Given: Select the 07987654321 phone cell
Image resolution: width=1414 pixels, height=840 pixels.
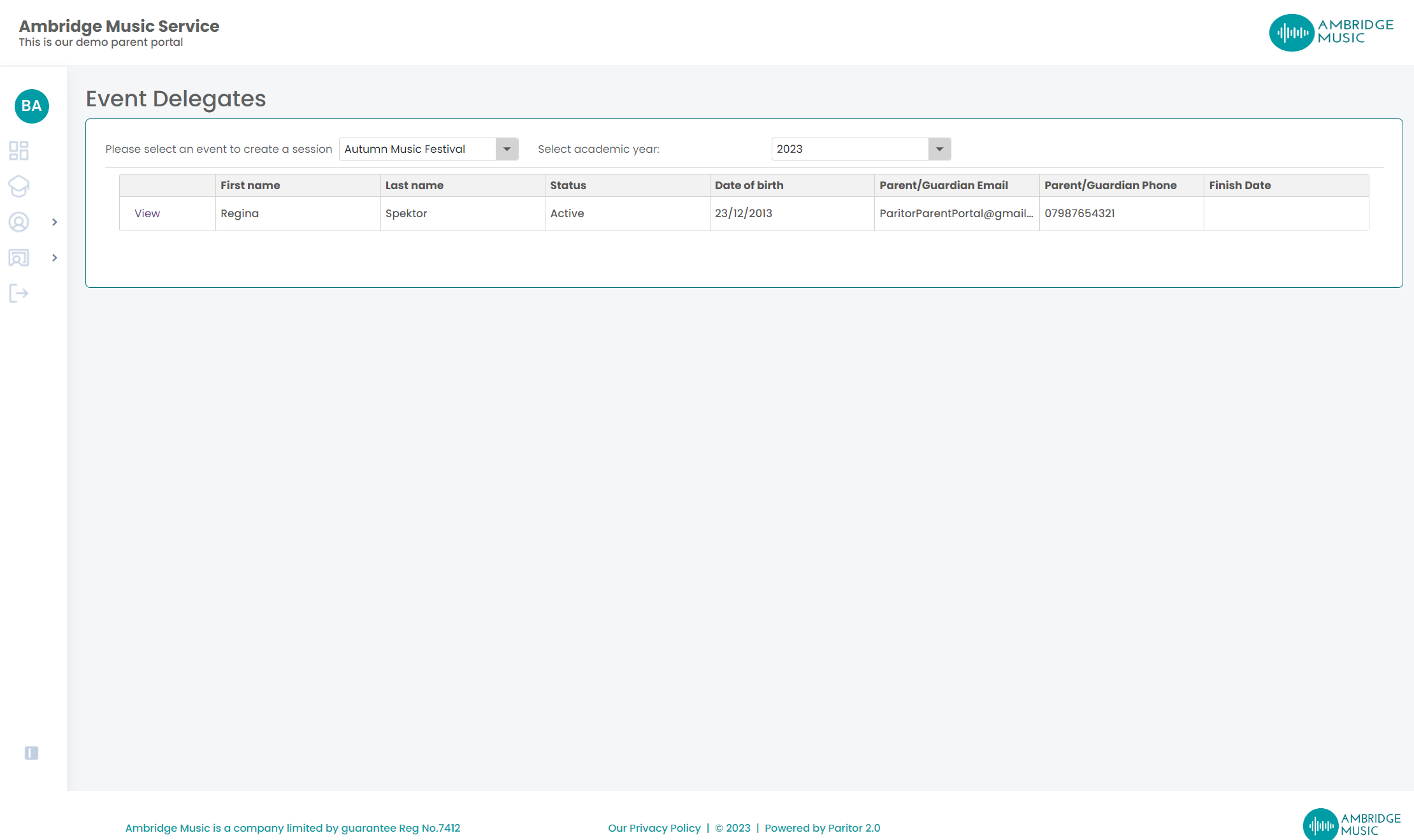Looking at the screenshot, I should 1122,213.
